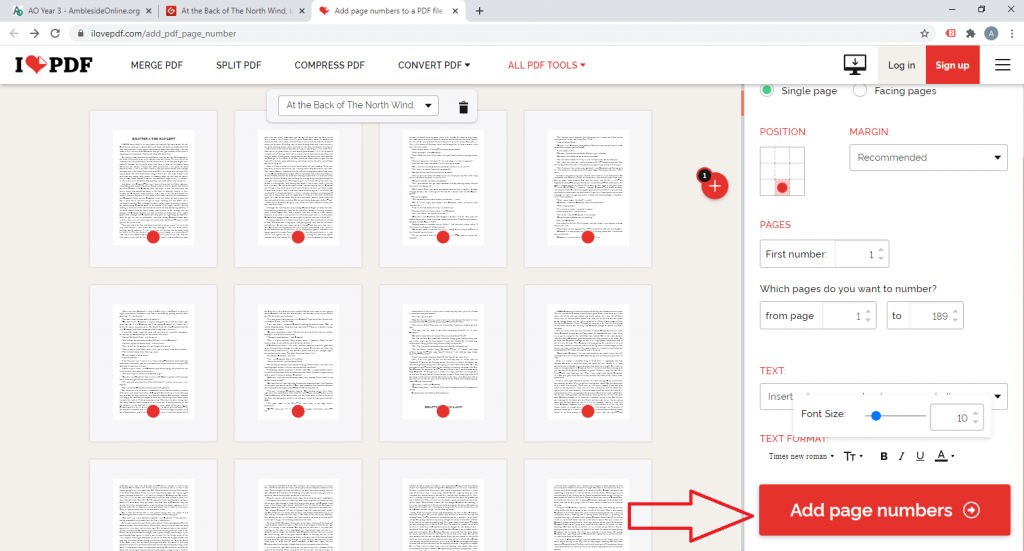Open the desktop app download icon
Screen dimensions: 1024x551
[854, 65]
